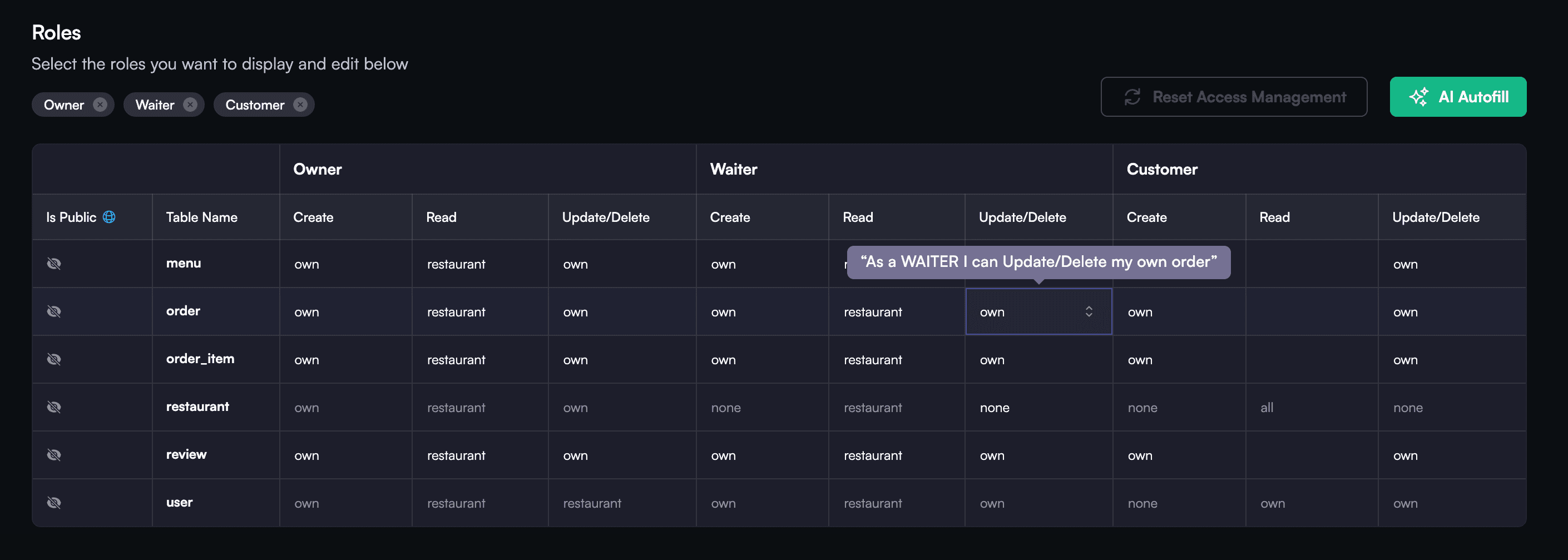Viewport: 1568px width, 560px height.
Task: Toggle public visibility for review table
Action: tap(54, 455)
